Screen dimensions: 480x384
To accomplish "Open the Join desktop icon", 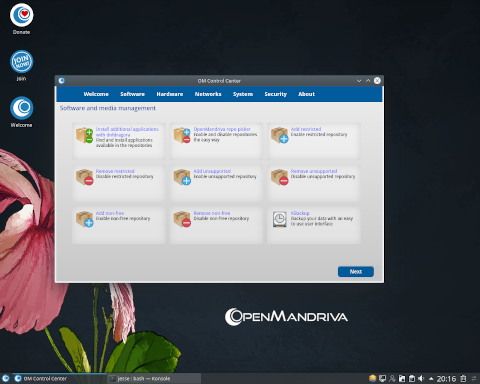I will pyautogui.click(x=21, y=62).
